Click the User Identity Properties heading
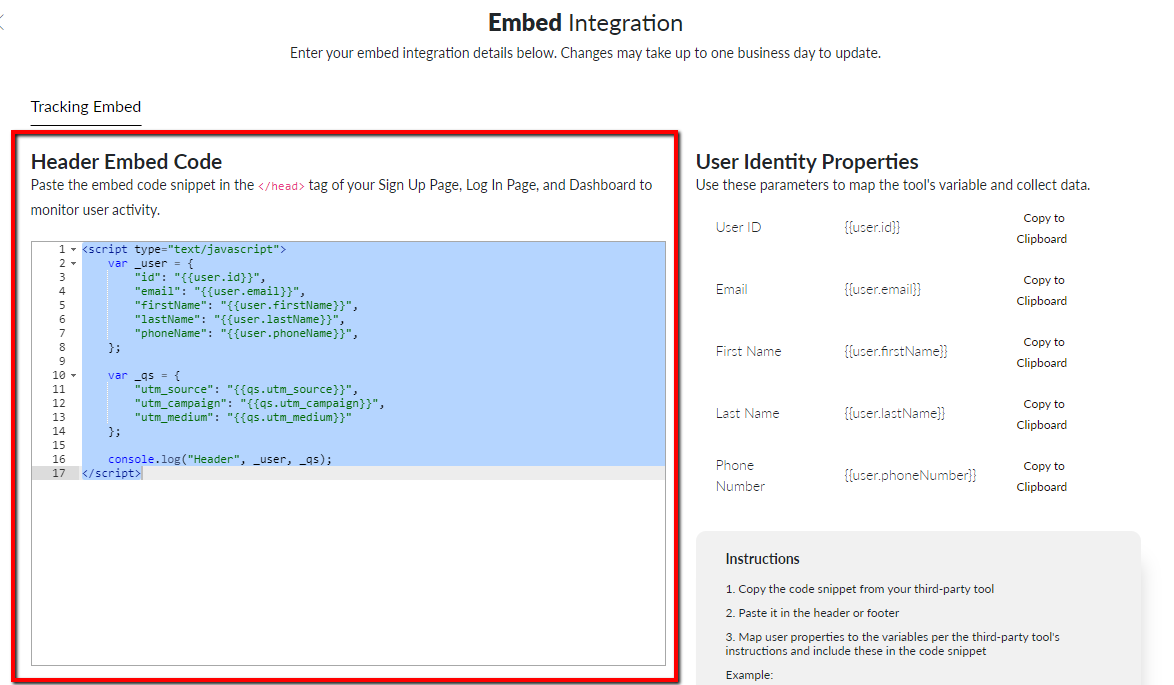Screen dimensions: 1174x685 (806, 162)
